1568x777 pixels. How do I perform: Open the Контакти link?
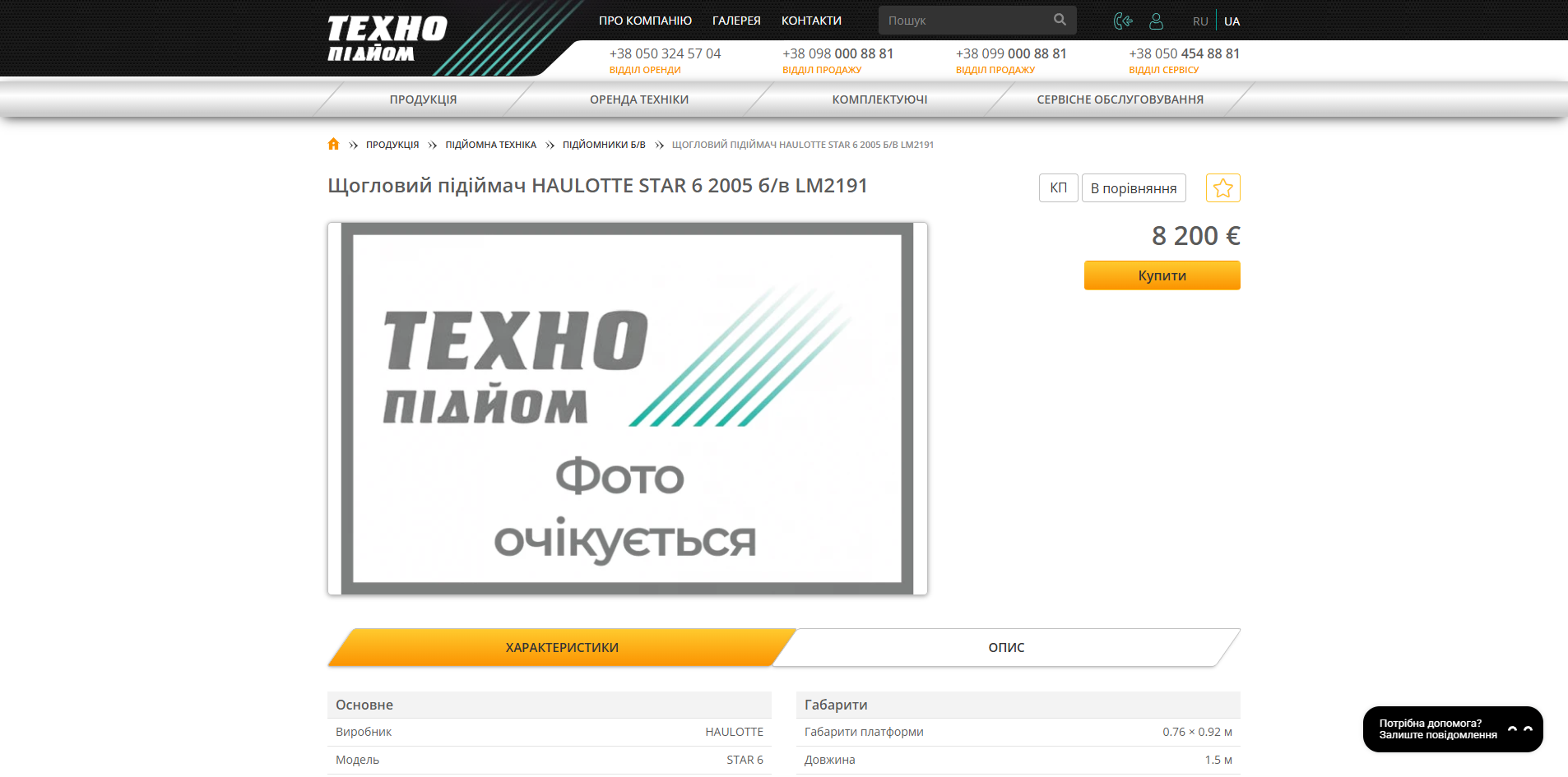811,21
